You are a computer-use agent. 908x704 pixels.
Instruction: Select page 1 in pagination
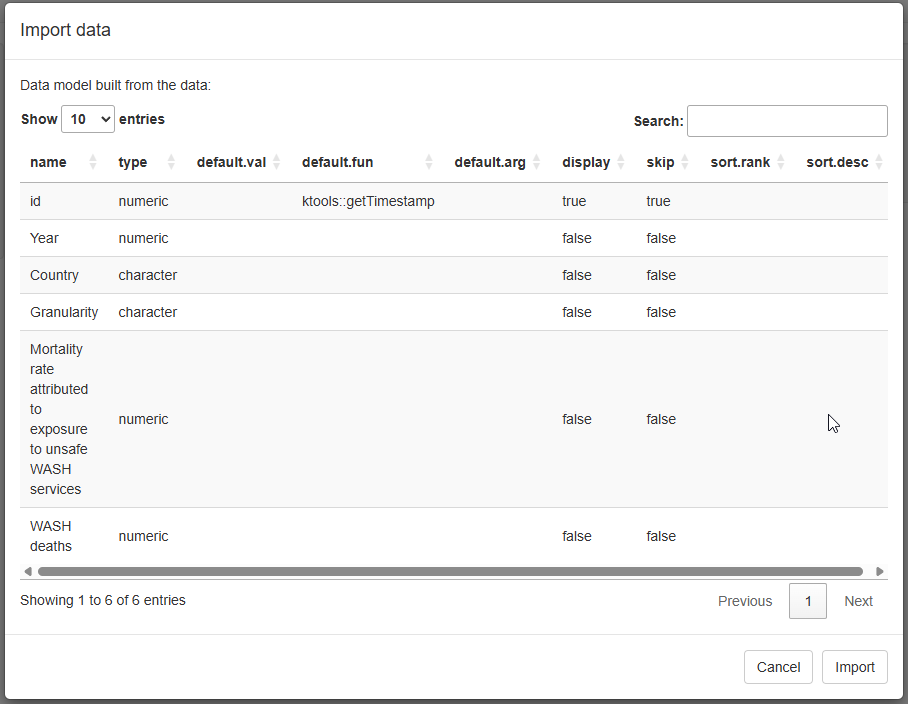pos(808,601)
